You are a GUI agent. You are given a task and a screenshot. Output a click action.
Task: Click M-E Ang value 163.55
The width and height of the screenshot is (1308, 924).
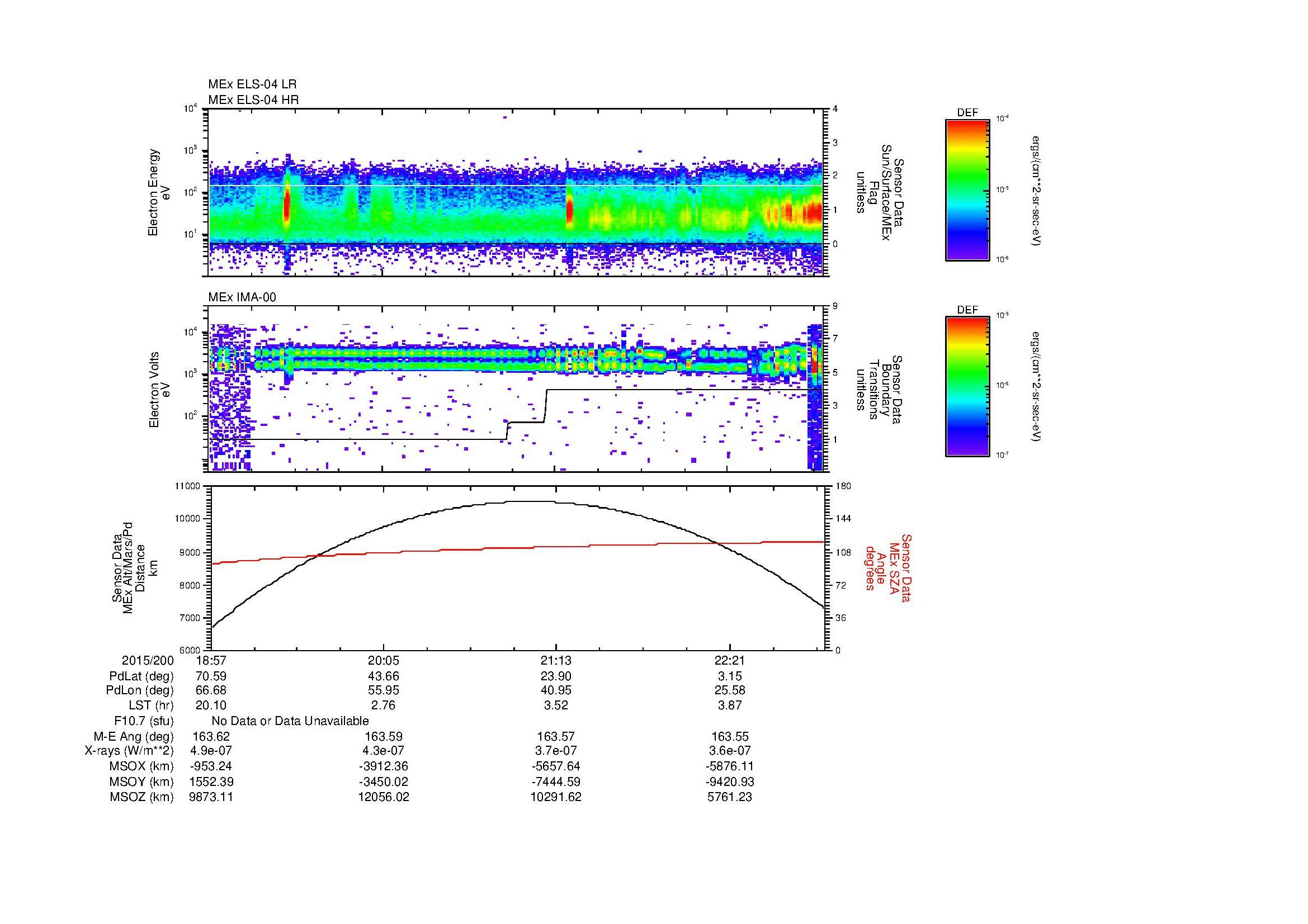[x=730, y=737]
